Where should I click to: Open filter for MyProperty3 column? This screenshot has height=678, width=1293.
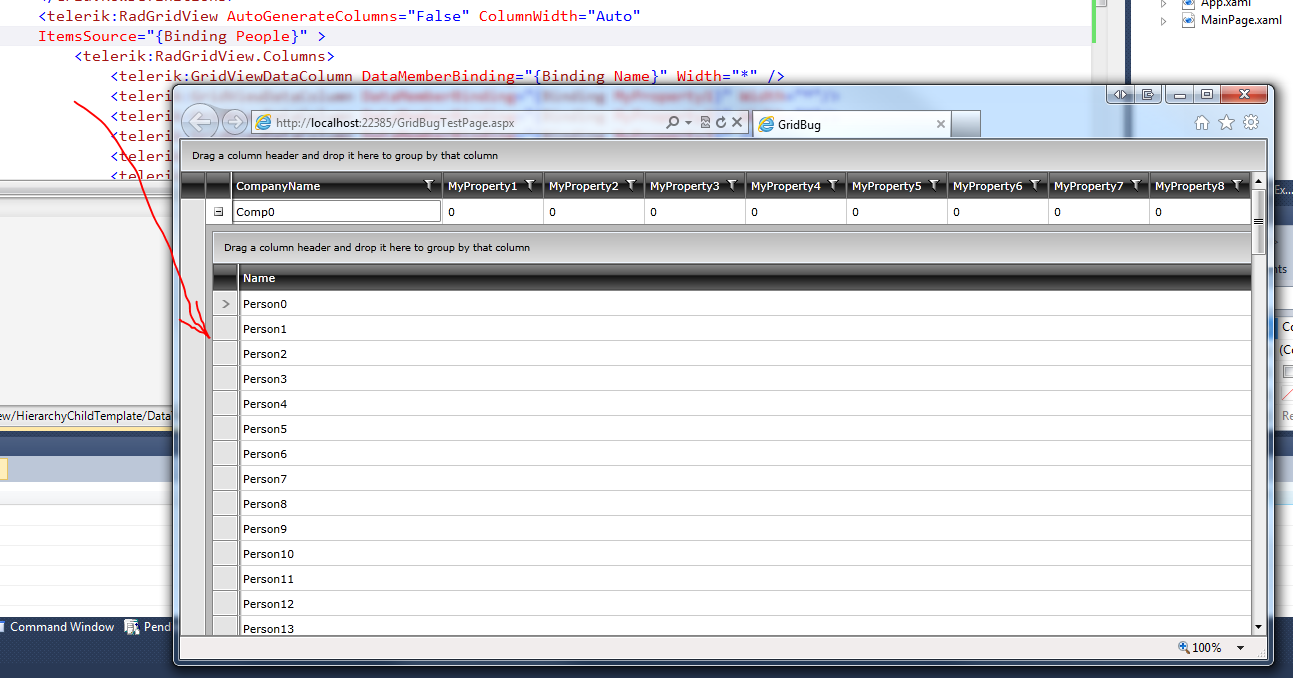[732, 186]
